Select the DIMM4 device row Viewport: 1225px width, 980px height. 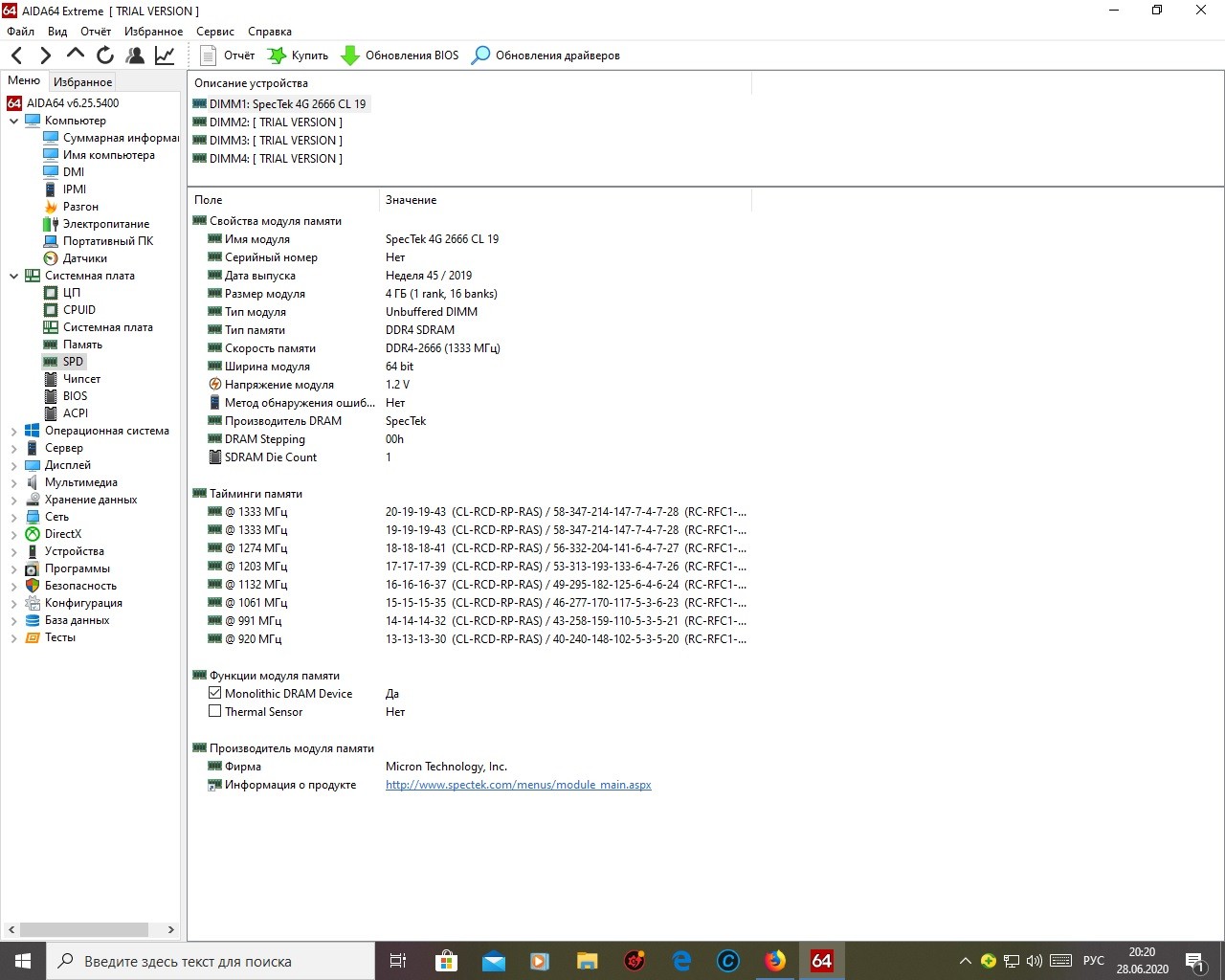[268, 158]
